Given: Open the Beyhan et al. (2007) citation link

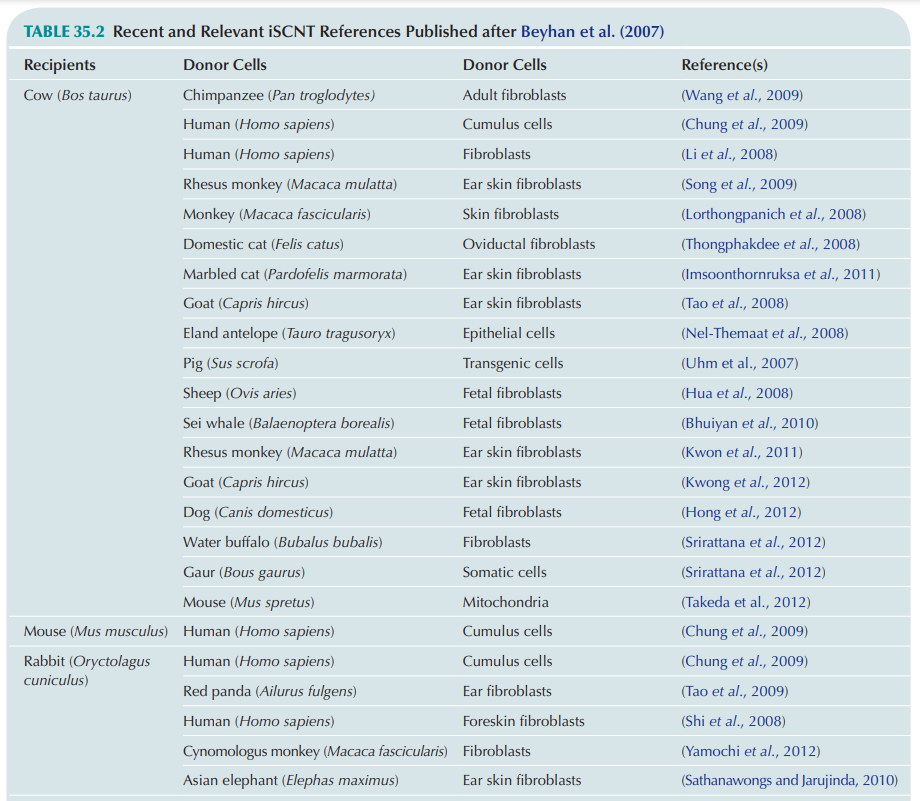Looking at the screenshot, I should point(592,32).
